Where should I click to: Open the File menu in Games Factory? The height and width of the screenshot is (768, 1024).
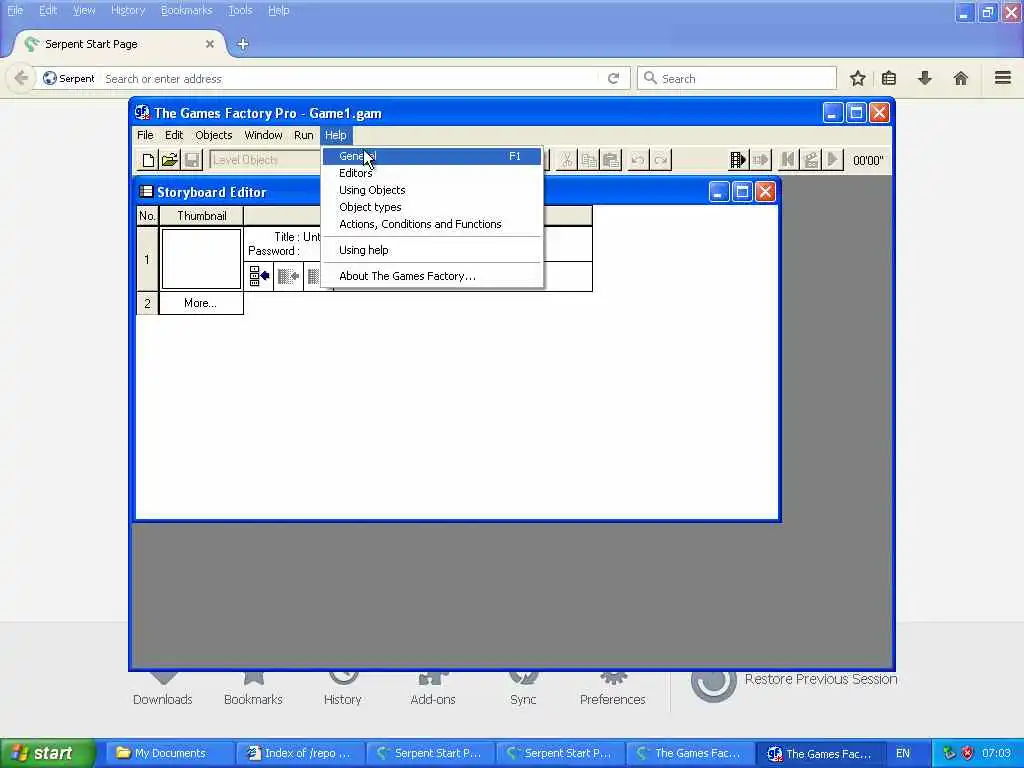(145, 135)
